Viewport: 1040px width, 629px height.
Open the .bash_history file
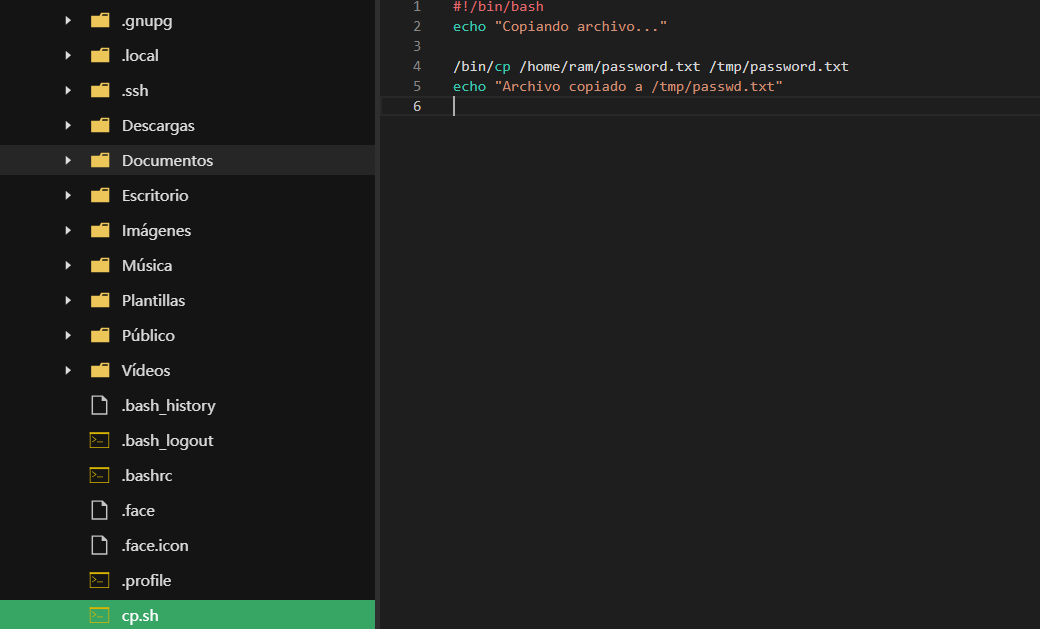[168, 406]
